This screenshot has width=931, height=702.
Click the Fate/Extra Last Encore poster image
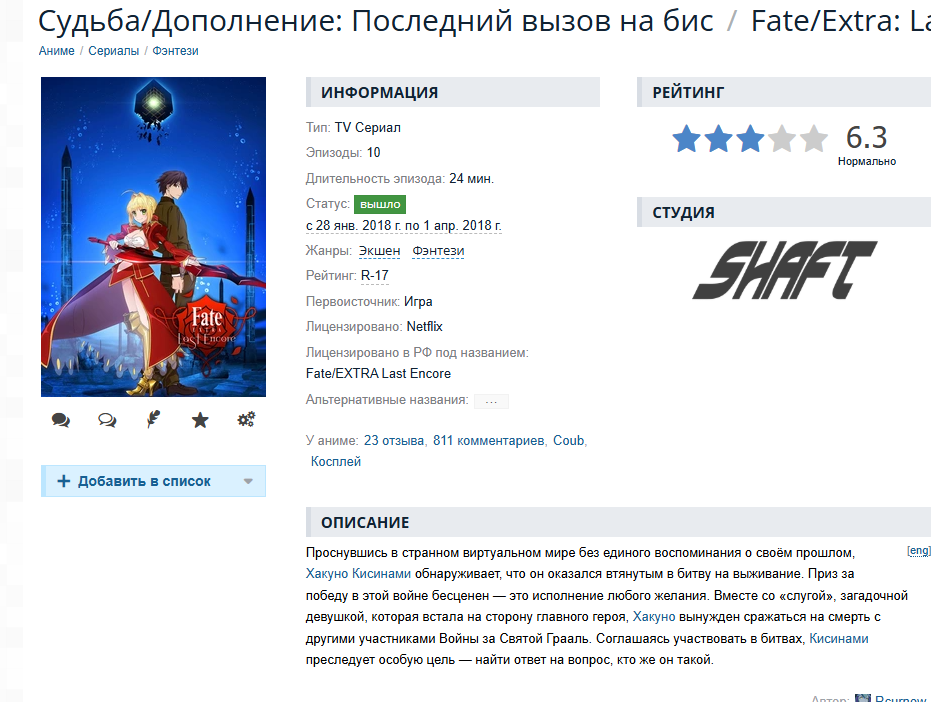(x=153, y=236)
